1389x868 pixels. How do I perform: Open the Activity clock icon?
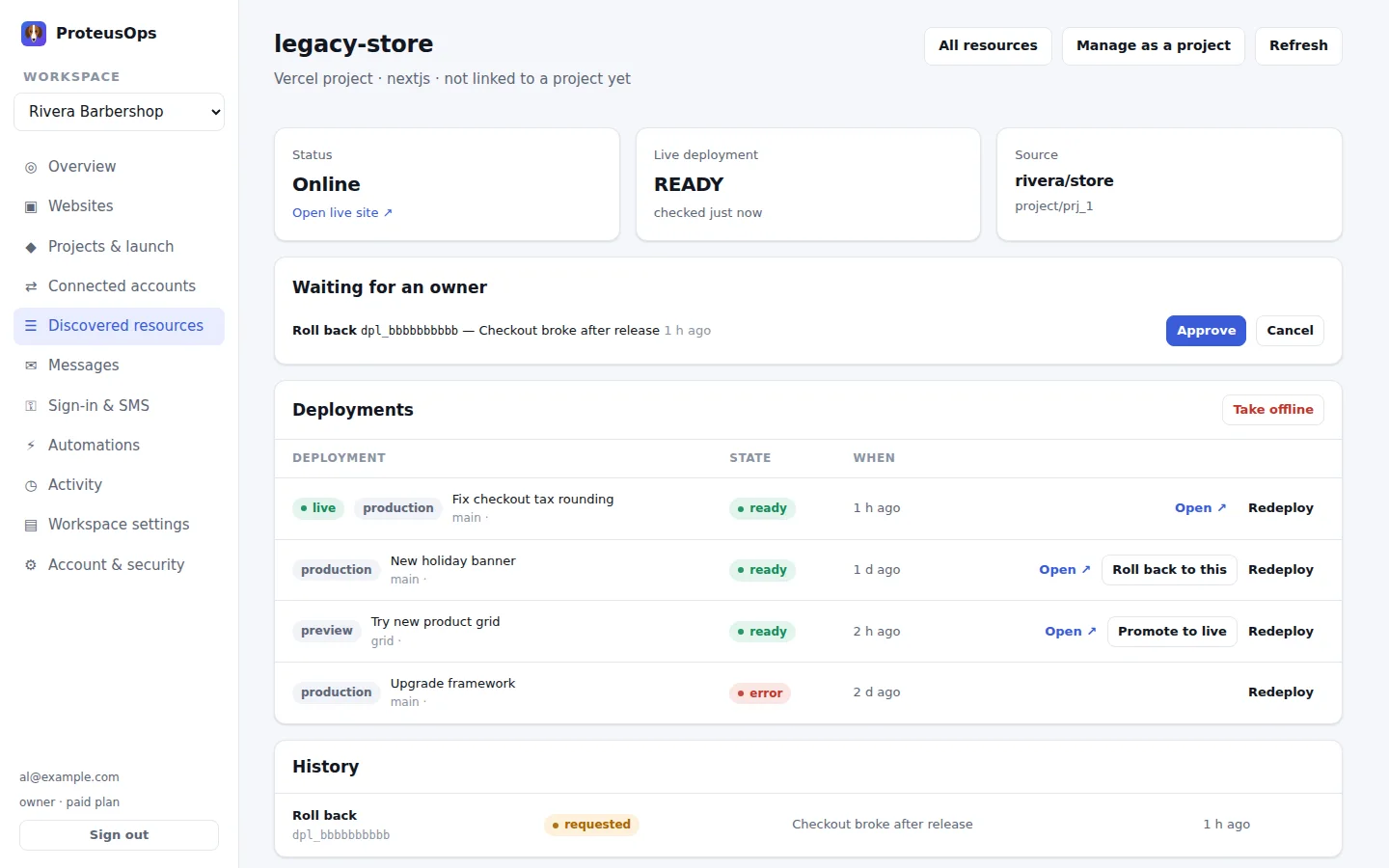[x=31, y=485]
